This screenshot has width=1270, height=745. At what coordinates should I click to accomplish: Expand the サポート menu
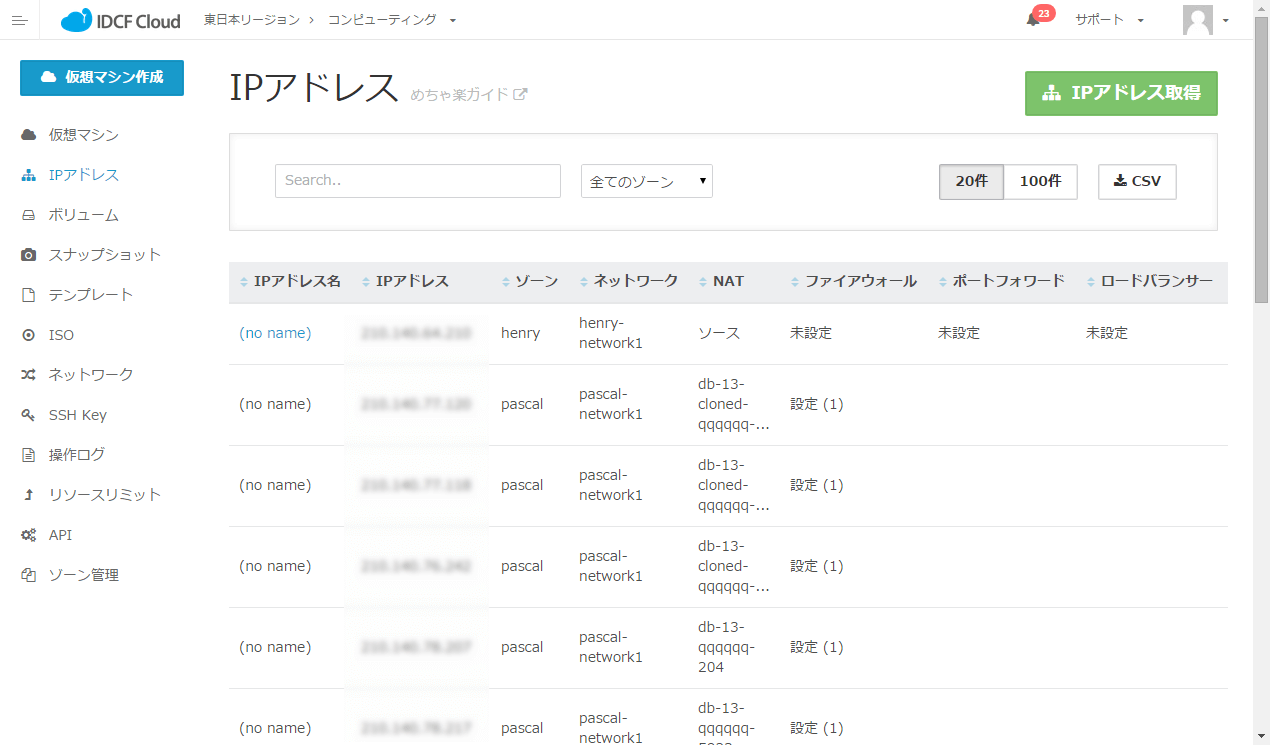[1108, 20]
